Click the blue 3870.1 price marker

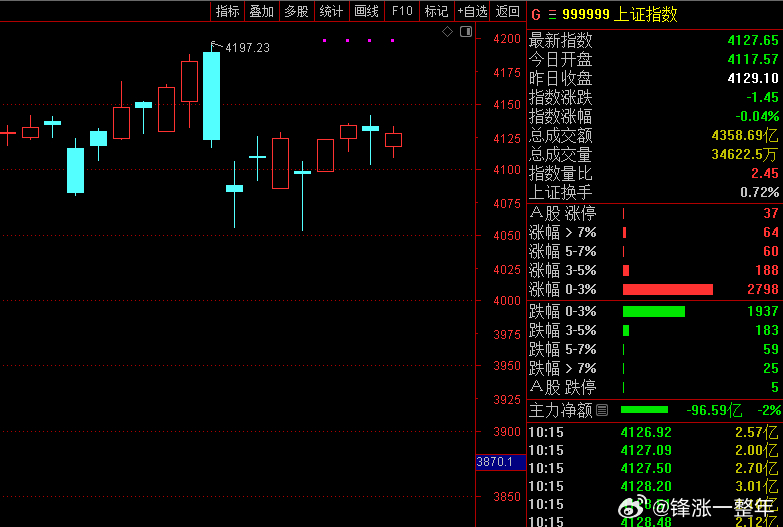pos(501,462)
